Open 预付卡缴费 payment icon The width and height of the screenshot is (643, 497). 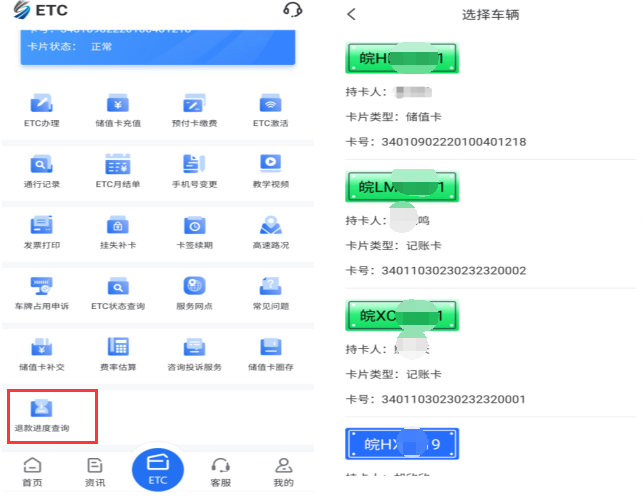pyautogui.click(x=194, y=109)
